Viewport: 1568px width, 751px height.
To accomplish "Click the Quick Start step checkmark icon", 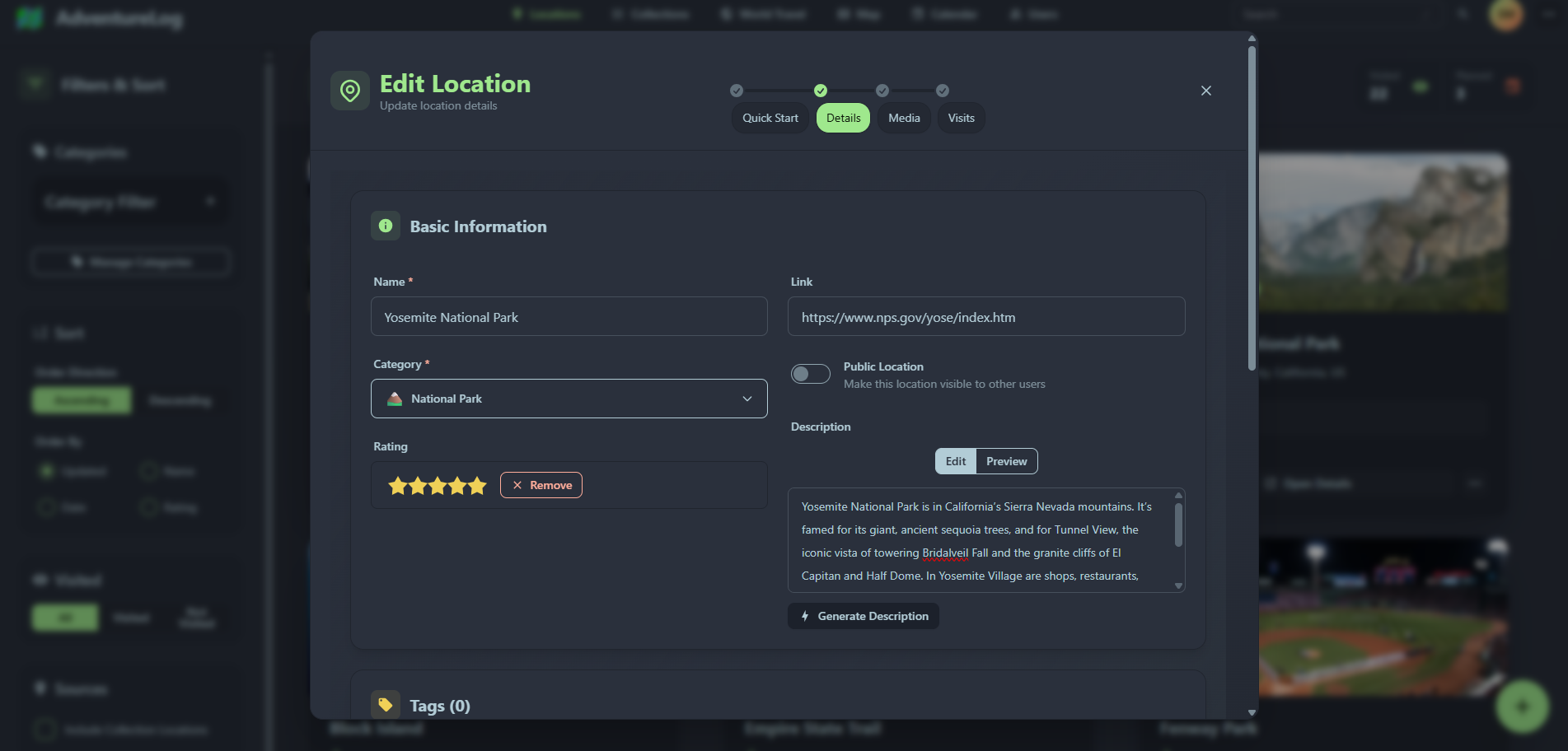I will pyautogui.click(x=737, y=91).
